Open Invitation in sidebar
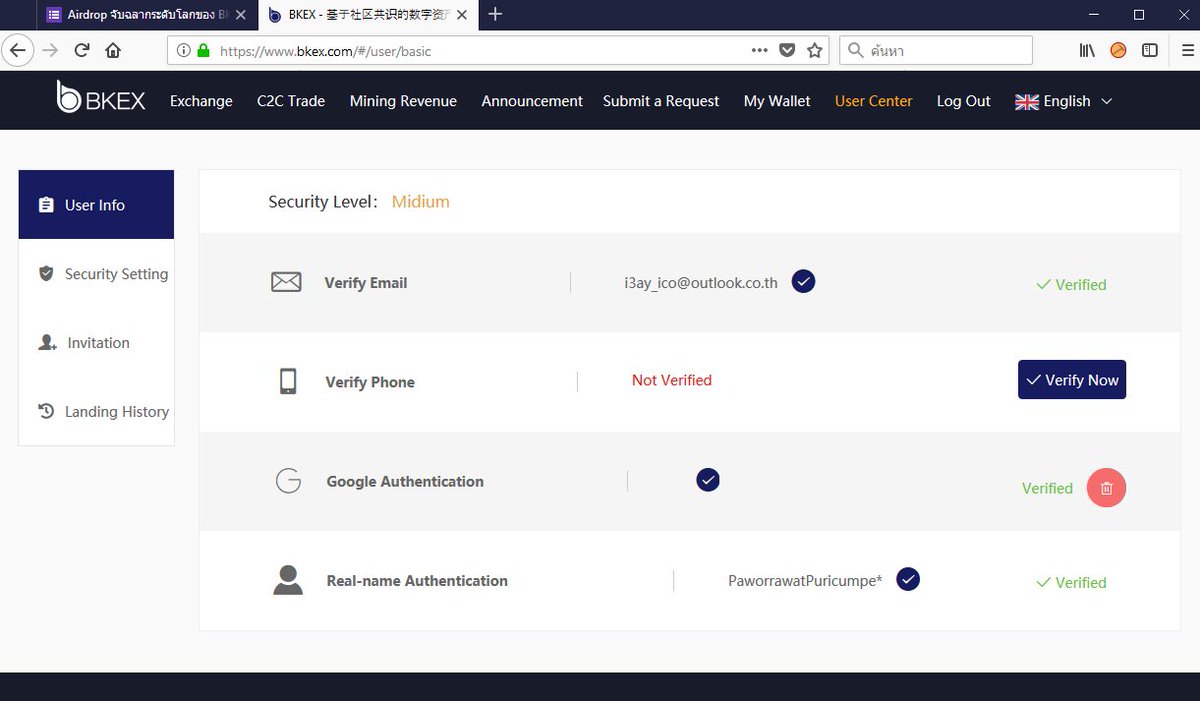 coord(96,343)
